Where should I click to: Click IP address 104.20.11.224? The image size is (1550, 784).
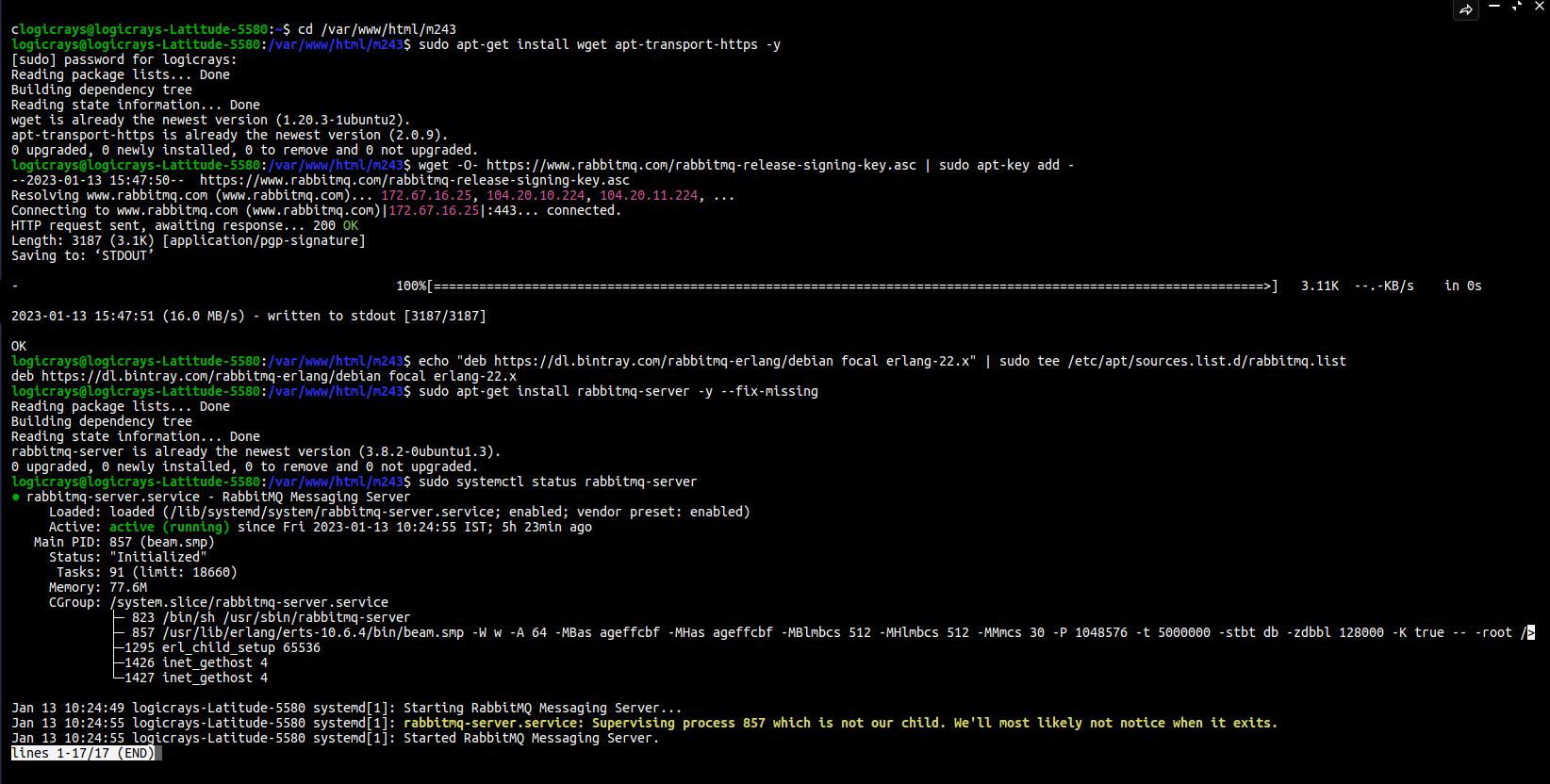[649, 195]
